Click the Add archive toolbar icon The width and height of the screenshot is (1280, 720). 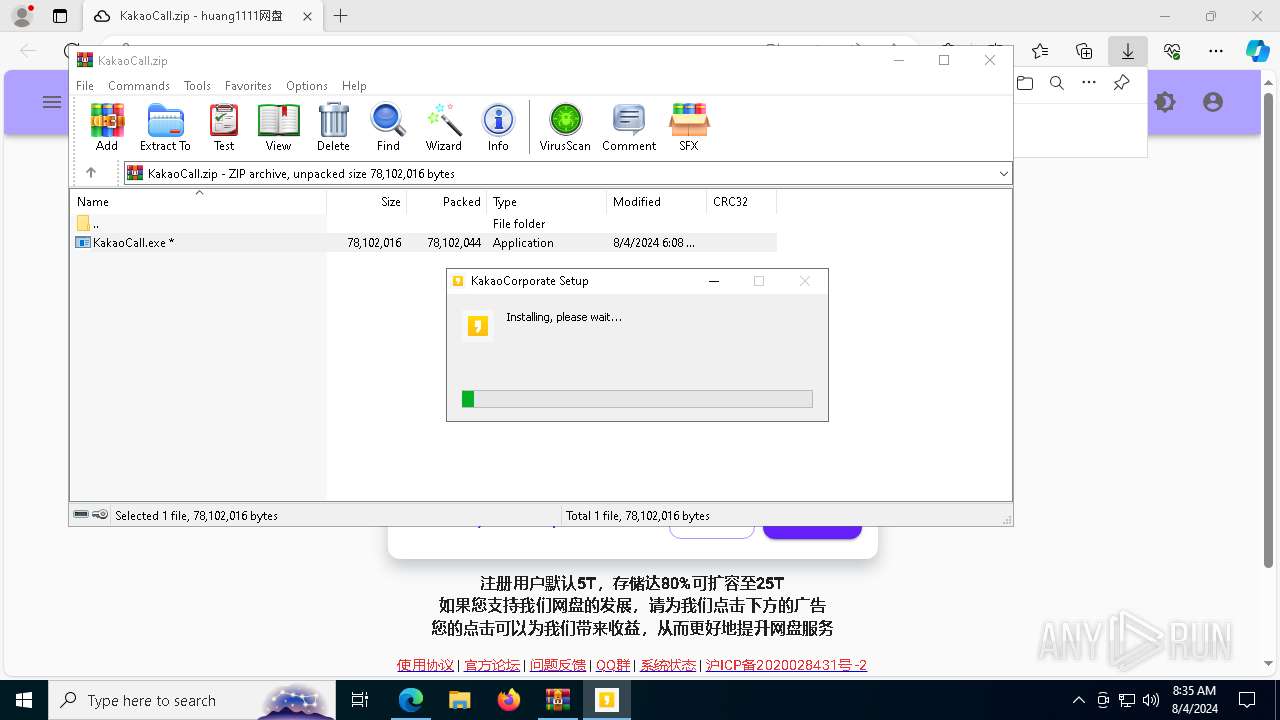[x=107, y=127]
